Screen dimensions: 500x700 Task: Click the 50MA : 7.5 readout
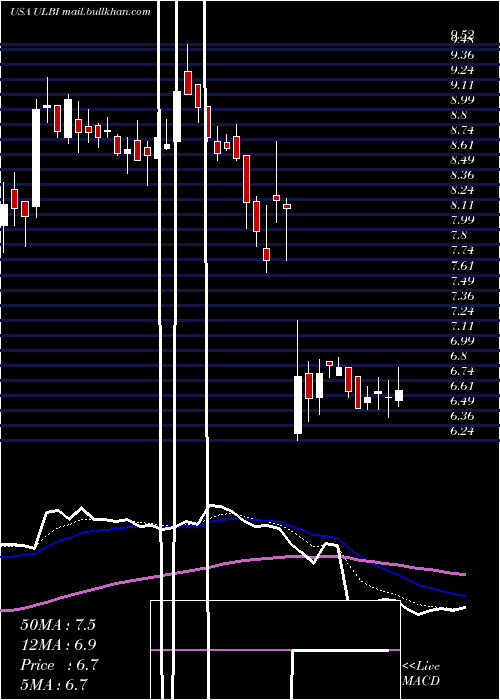point(58,625)
